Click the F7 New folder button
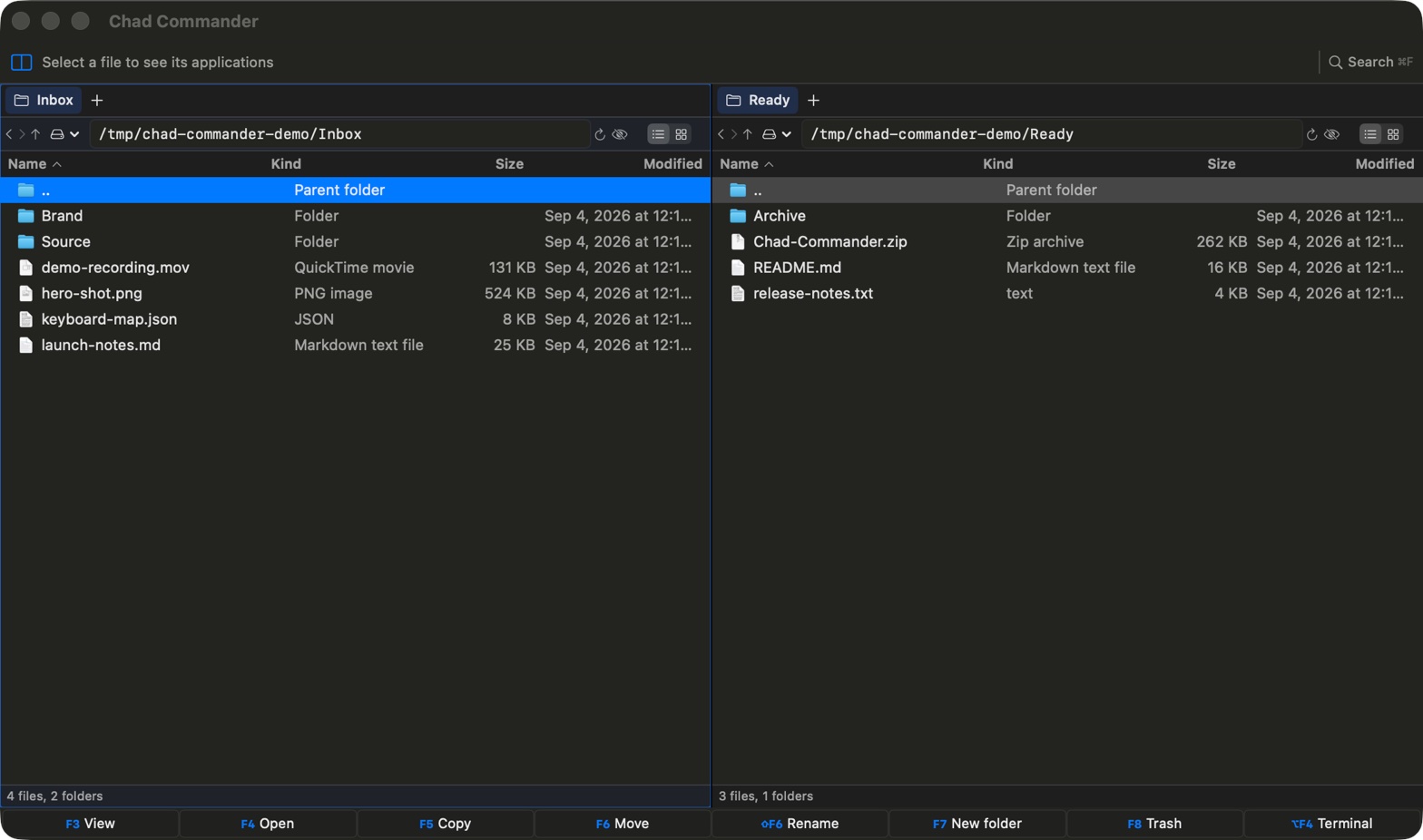The image size is (1423, 840). (x=977, y=824)
